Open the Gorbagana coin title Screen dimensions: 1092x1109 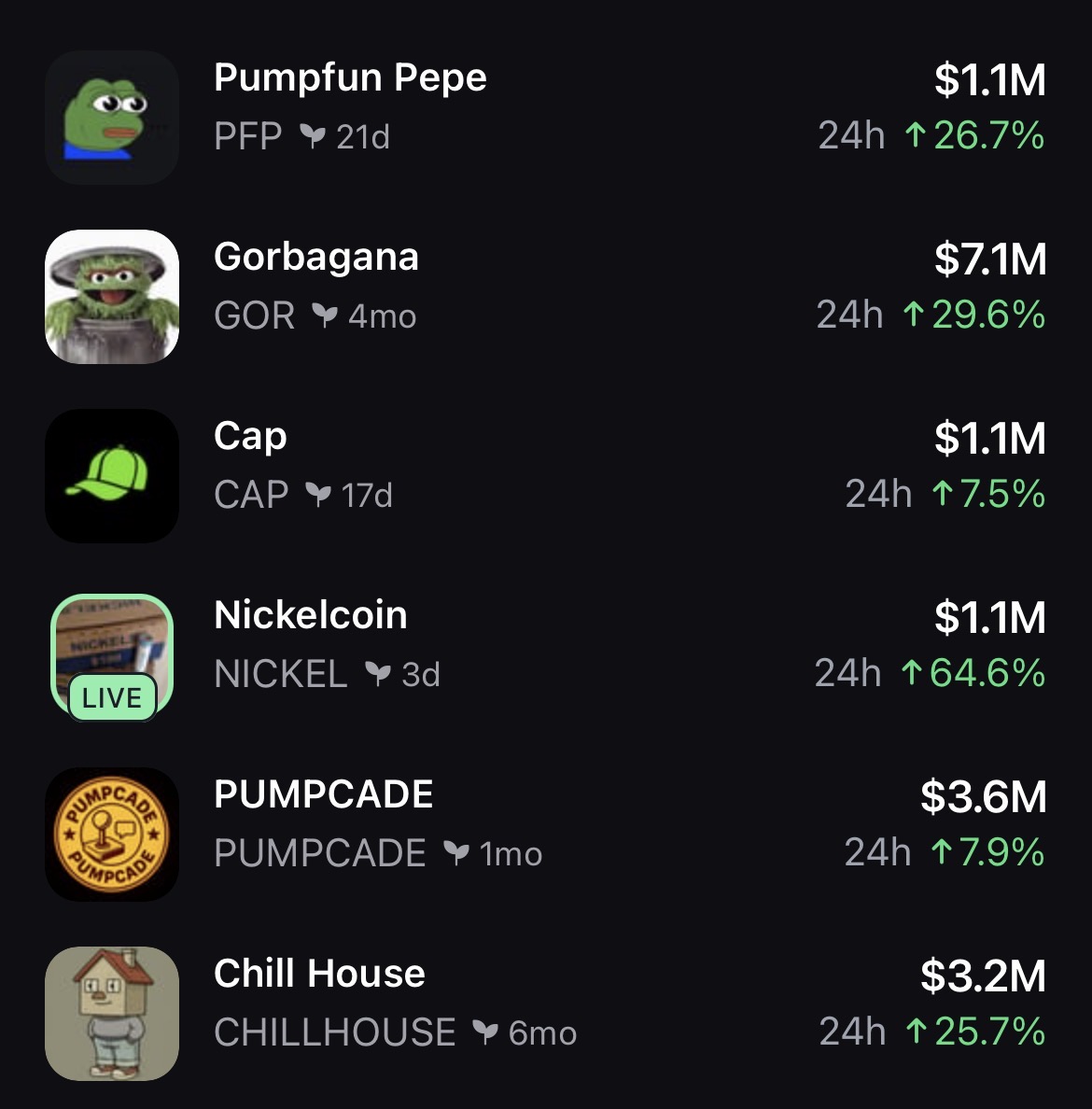click(315, 257)
